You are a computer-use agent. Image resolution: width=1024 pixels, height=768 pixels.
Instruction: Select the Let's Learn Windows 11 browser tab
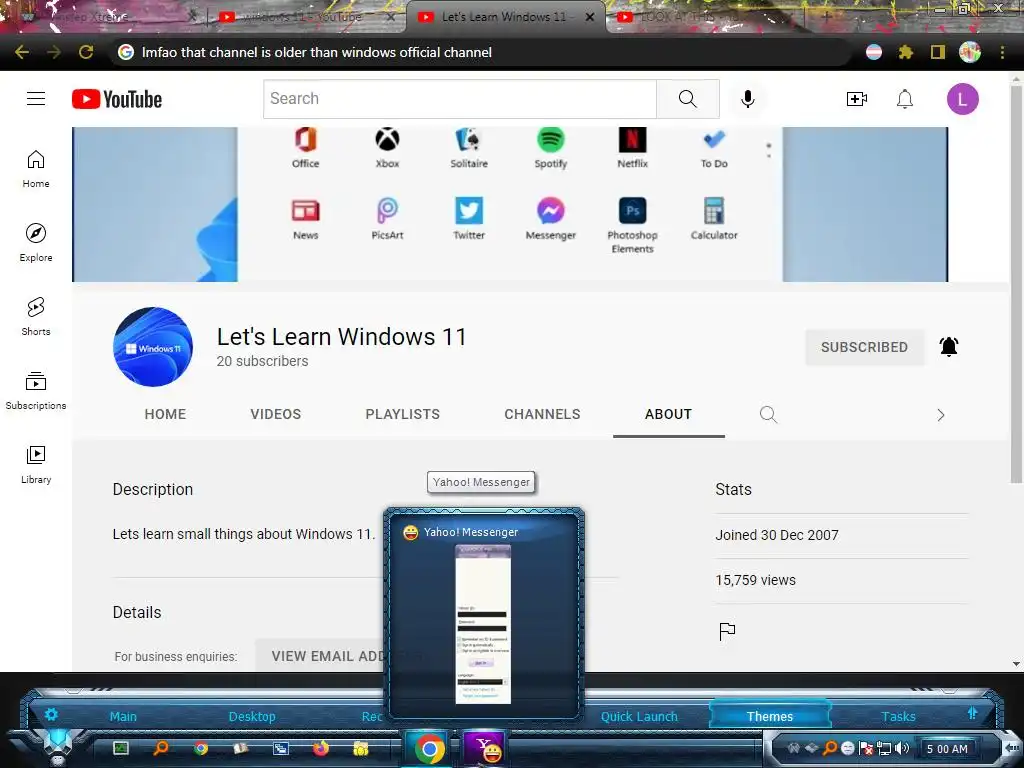504,17
